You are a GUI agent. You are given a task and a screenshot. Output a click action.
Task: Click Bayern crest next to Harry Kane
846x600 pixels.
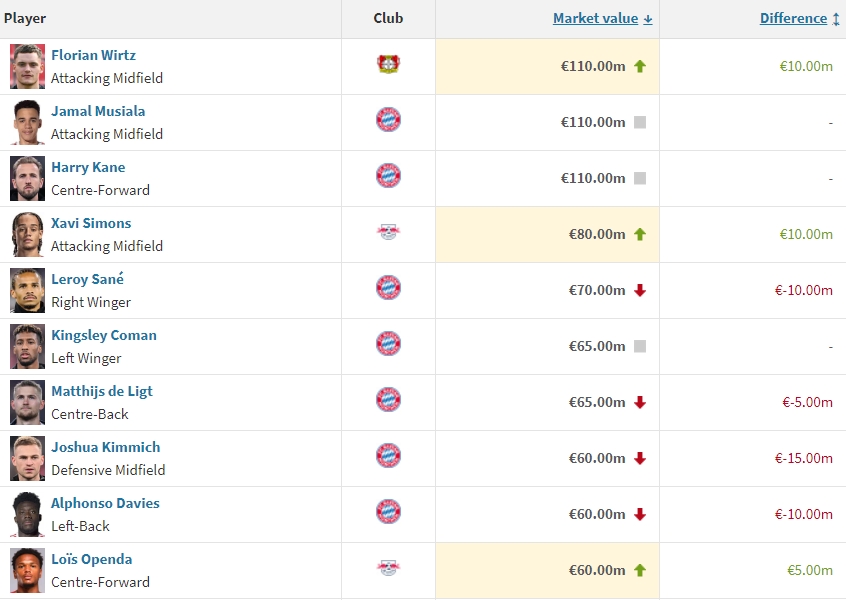pyautogui.click(x=388, y=177)
